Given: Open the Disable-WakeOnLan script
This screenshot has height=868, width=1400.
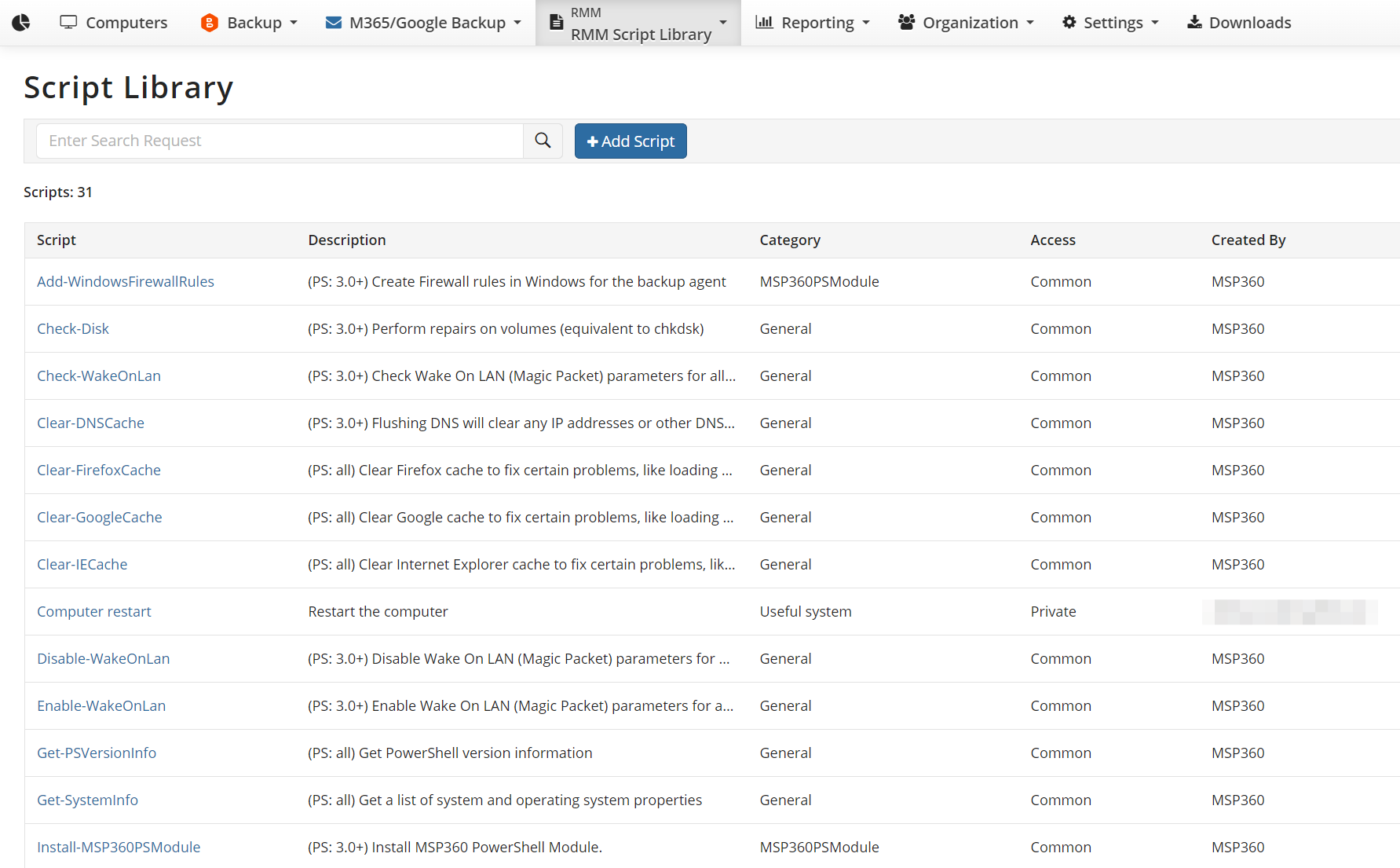Looking at the screenshot, I should [104, 658].
